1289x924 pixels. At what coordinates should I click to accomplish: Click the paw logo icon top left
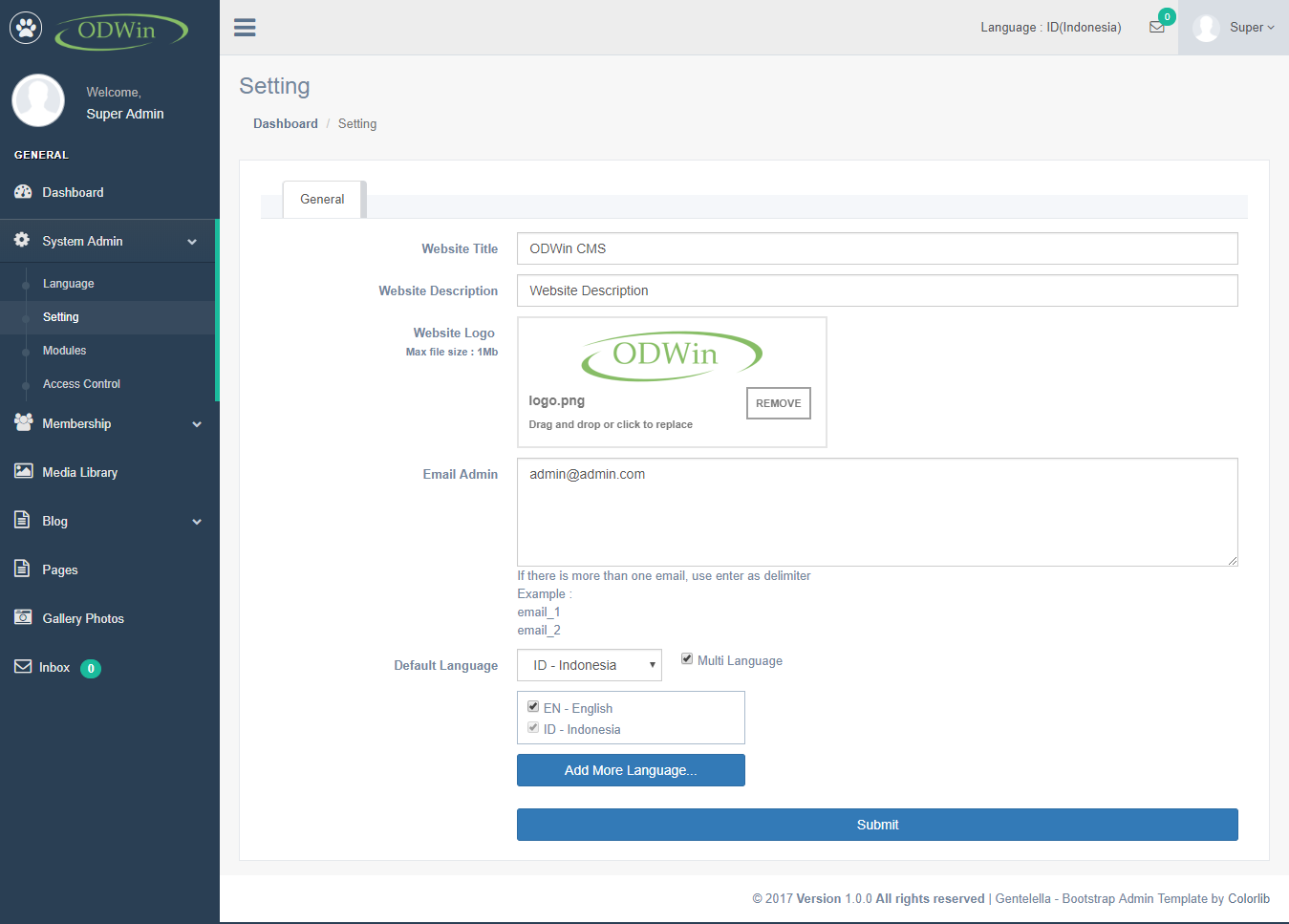[x=25, y=27]
